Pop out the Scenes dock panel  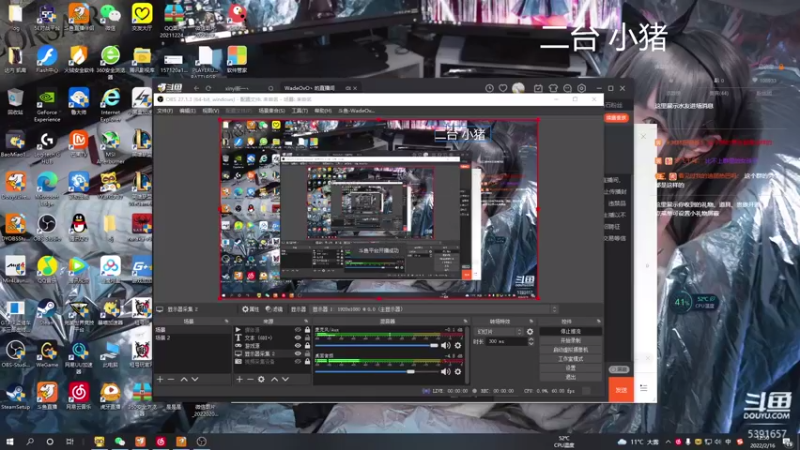[x=227, y=321]
